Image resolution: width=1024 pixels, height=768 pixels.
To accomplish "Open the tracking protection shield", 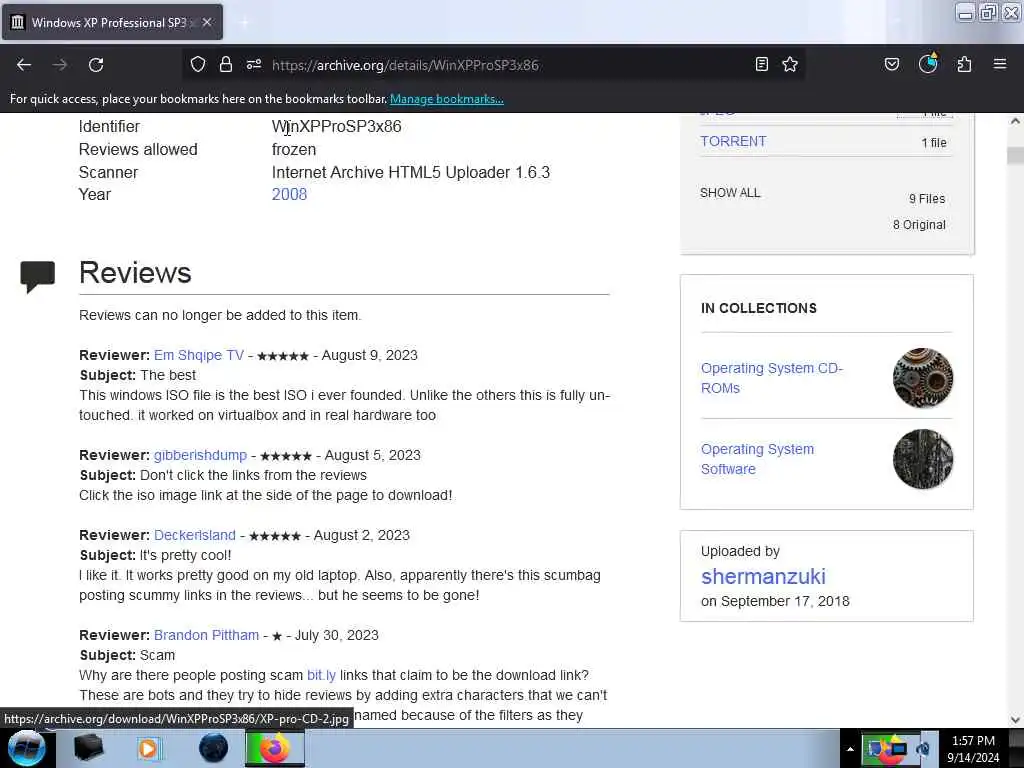I will (198, 65).
